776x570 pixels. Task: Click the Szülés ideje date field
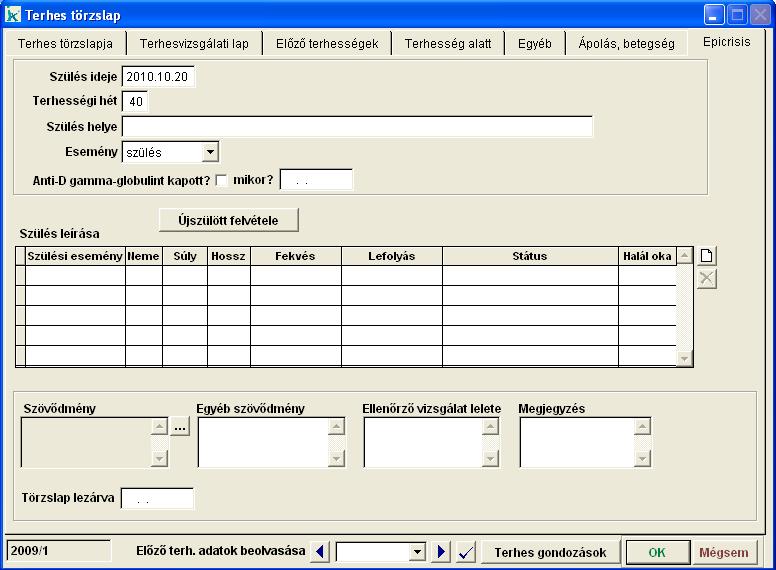(158, 77)
